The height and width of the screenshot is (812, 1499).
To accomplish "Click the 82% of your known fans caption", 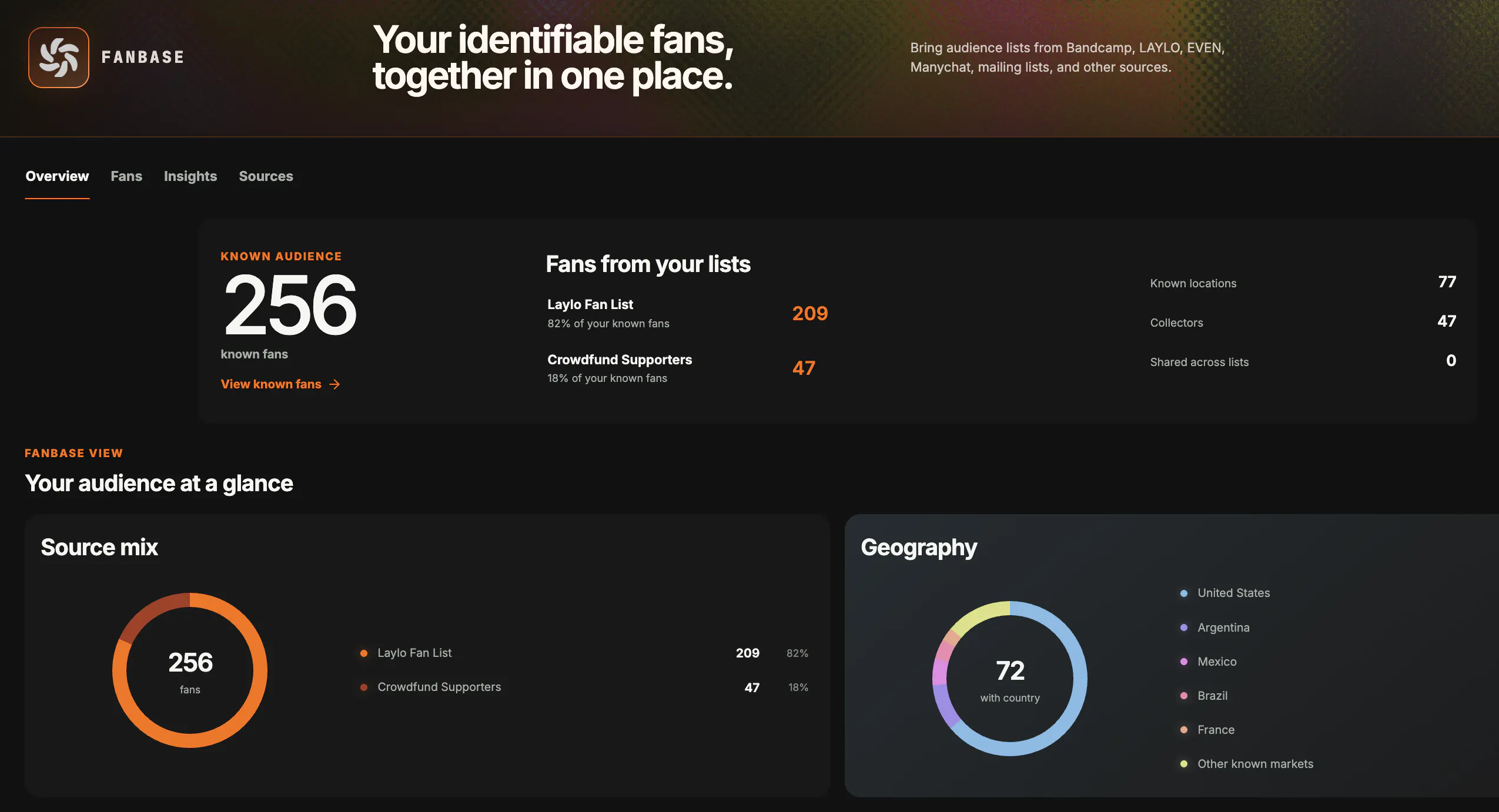I will click(x=608, y=323).
